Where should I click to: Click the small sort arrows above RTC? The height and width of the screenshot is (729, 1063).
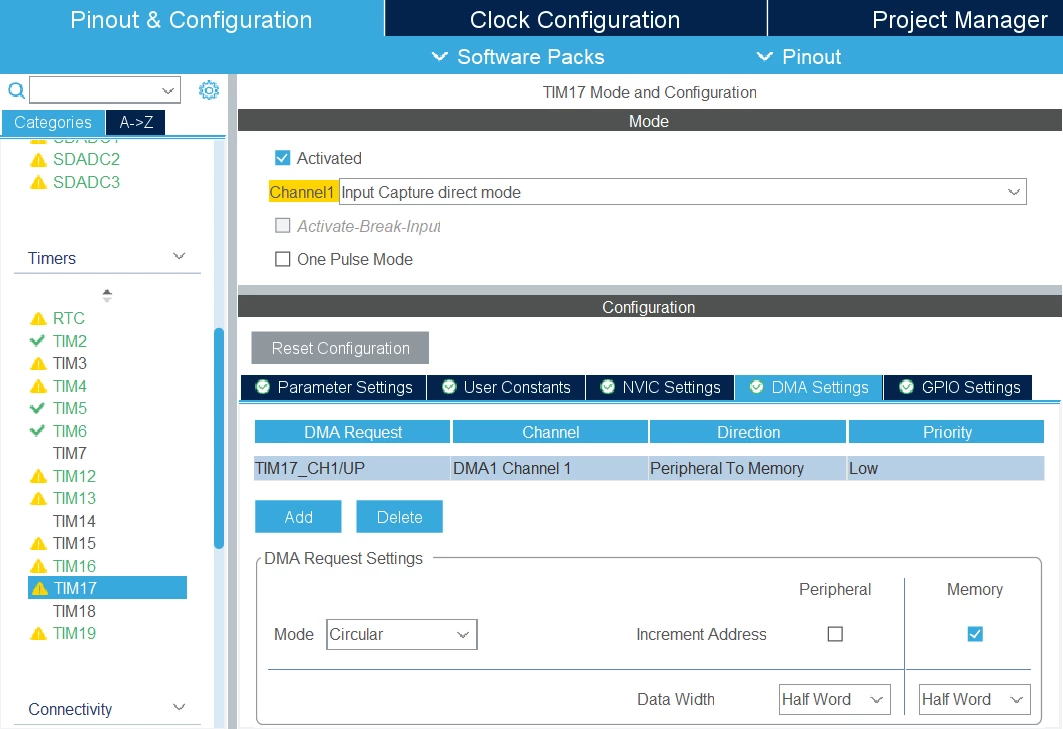coord(107,296)
